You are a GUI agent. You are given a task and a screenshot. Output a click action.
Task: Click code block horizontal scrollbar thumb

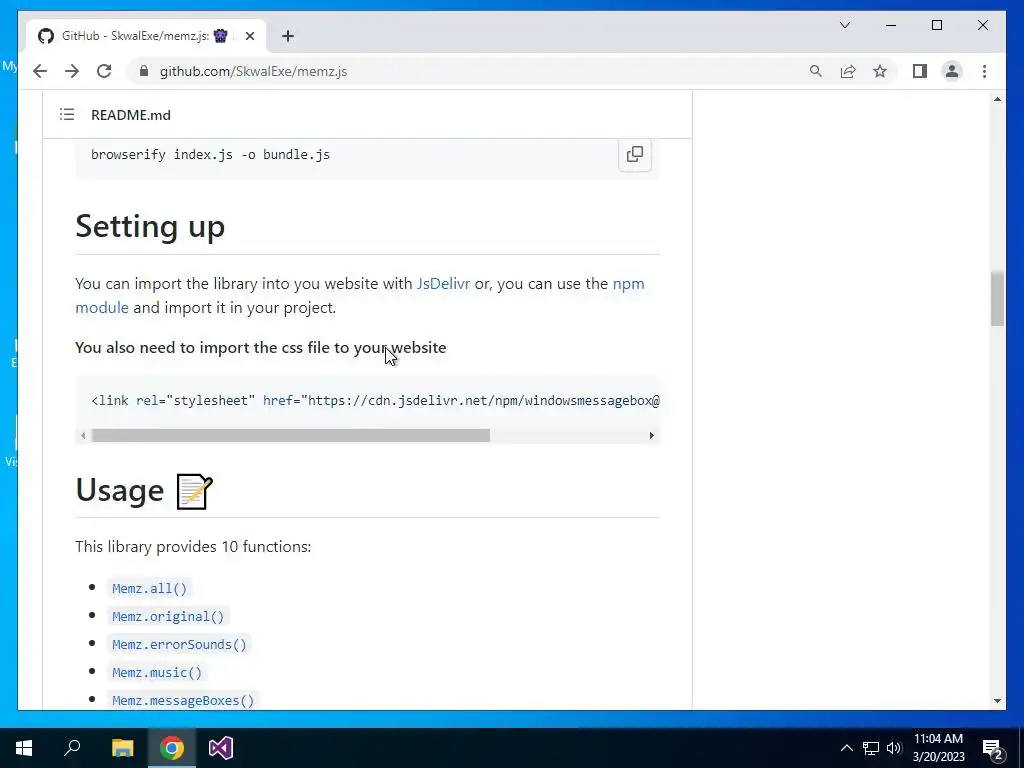(291, 436)
